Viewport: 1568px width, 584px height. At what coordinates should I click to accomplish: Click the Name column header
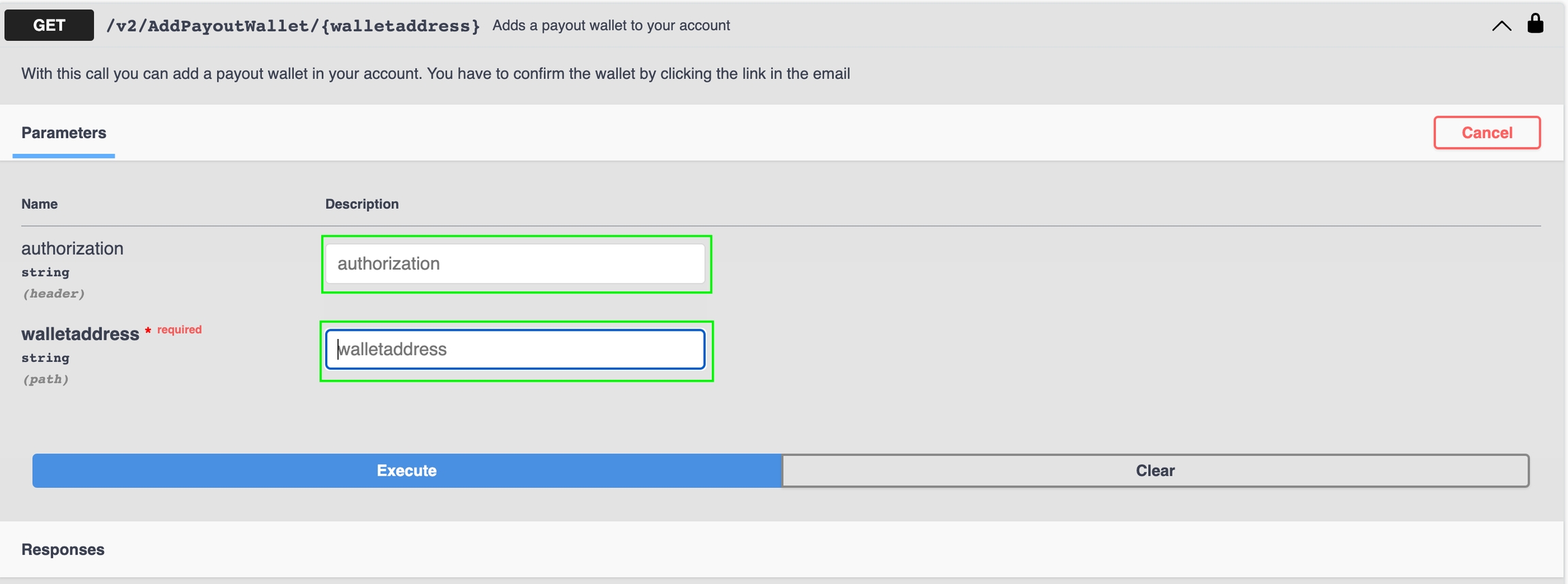pos(39,204)
